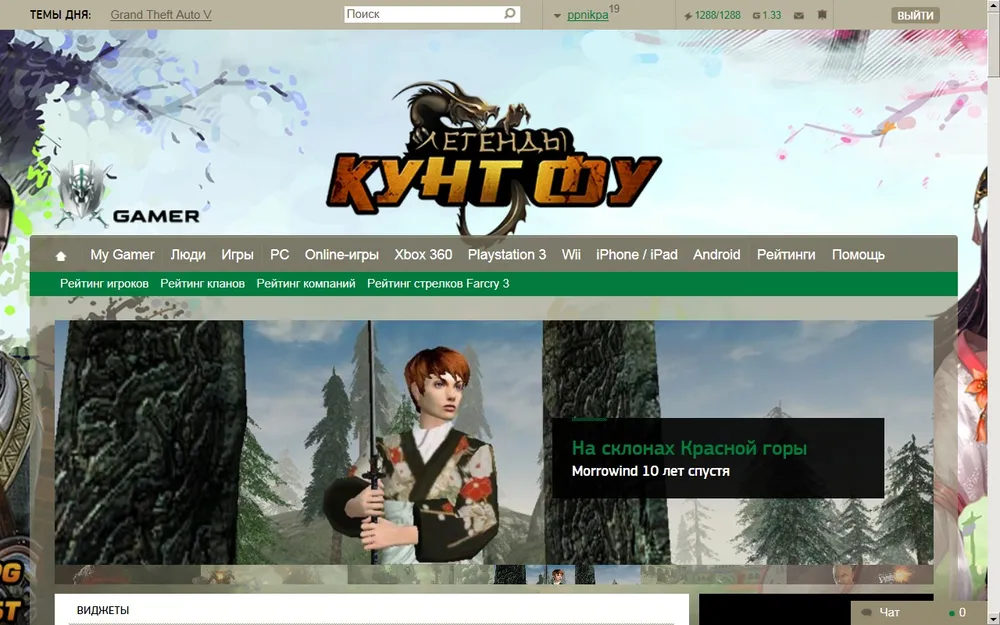Open the Android menu section

[716, 254]
